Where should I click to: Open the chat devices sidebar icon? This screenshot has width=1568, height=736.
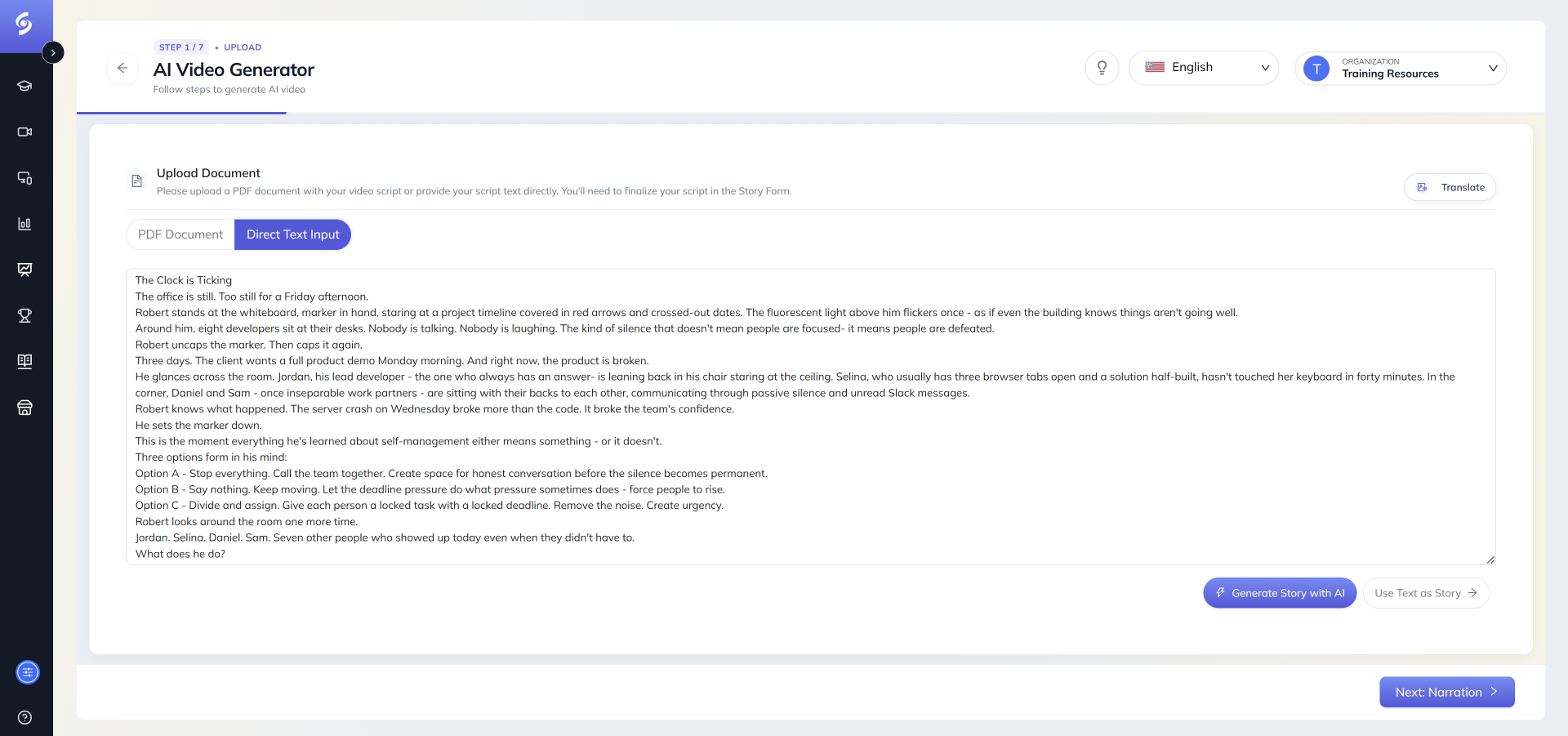(24, 178)
